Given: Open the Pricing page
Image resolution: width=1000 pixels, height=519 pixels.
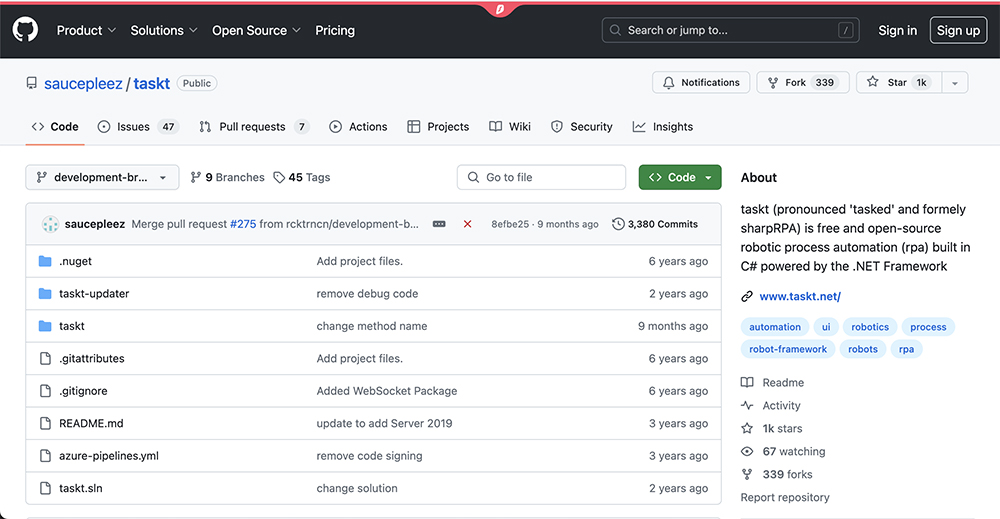Looking at the screenshot, I should click(x=335, y=30).
